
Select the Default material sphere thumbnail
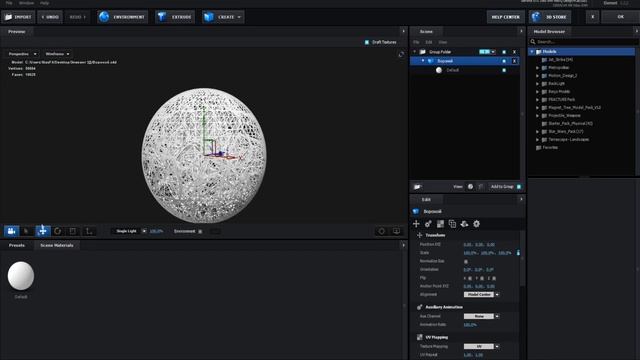point(20,276)
